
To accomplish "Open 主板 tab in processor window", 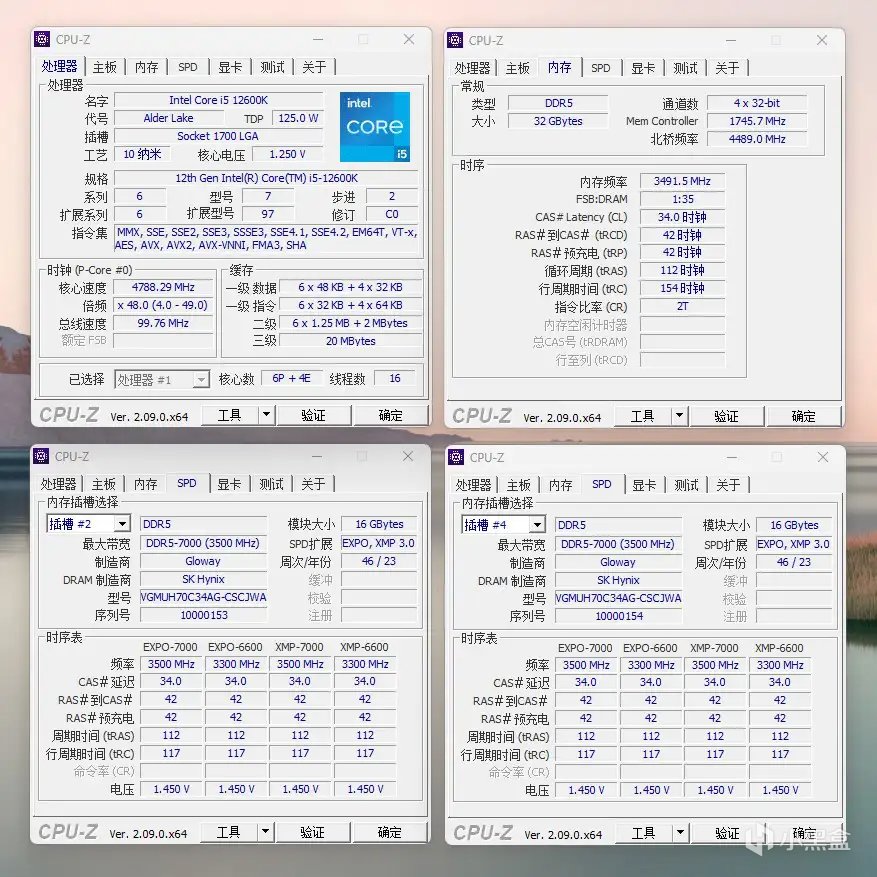I will (x=105, y=67).
